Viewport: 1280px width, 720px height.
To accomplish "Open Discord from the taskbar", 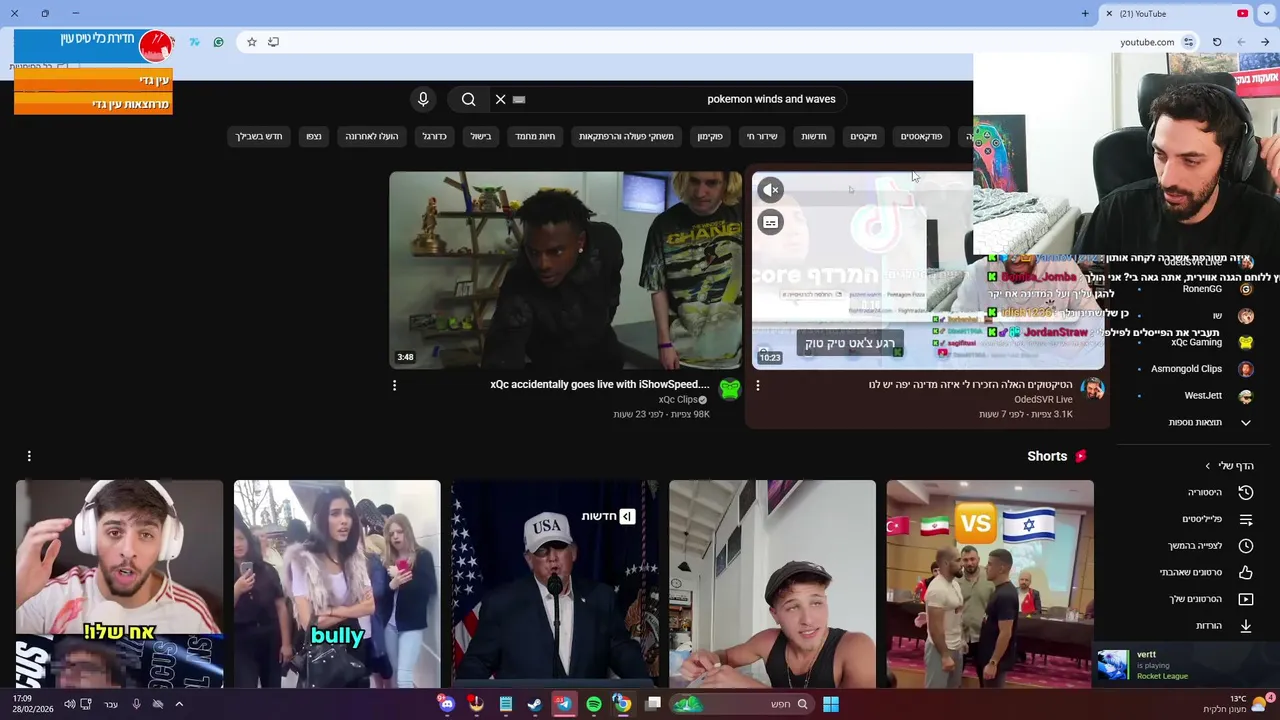I will [x=446, y=704].
